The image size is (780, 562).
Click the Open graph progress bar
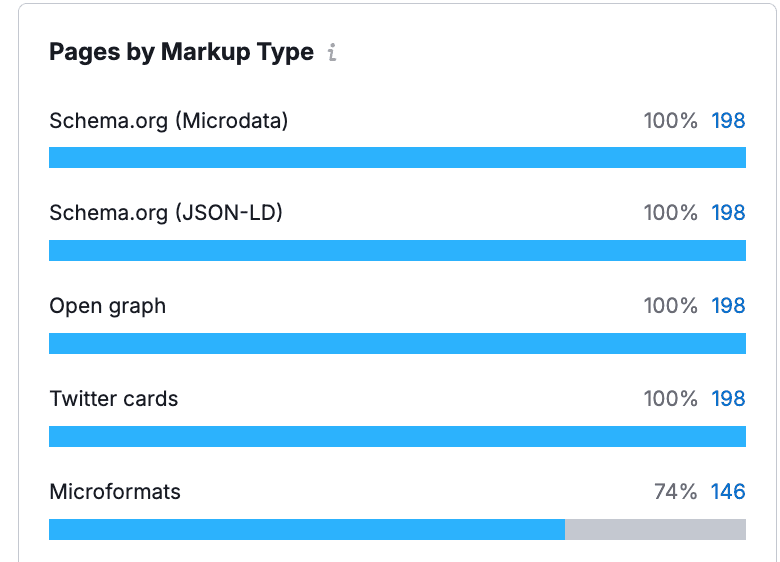pyautogui.click(x=397, y=343)
